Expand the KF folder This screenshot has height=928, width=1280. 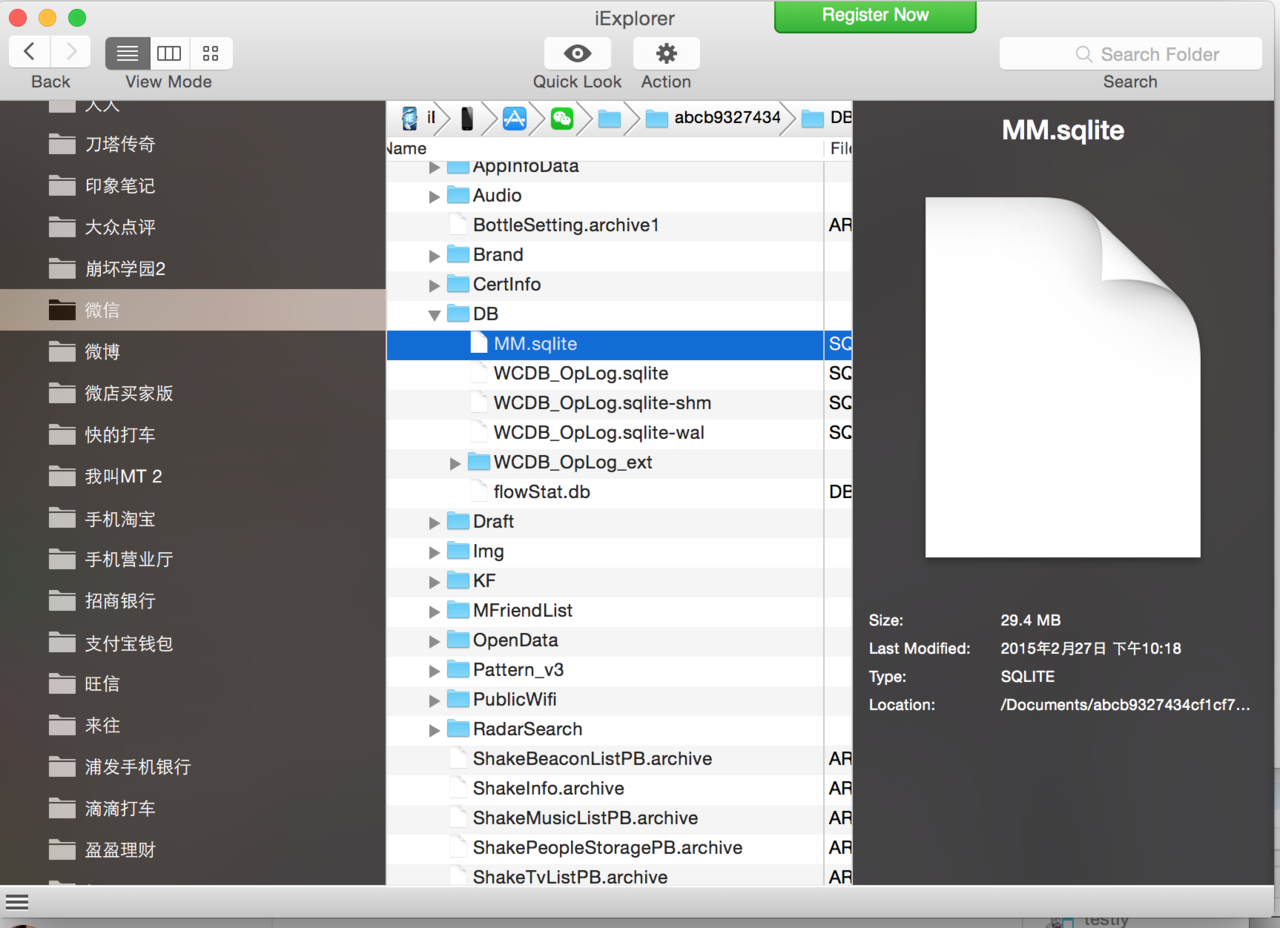434,581
